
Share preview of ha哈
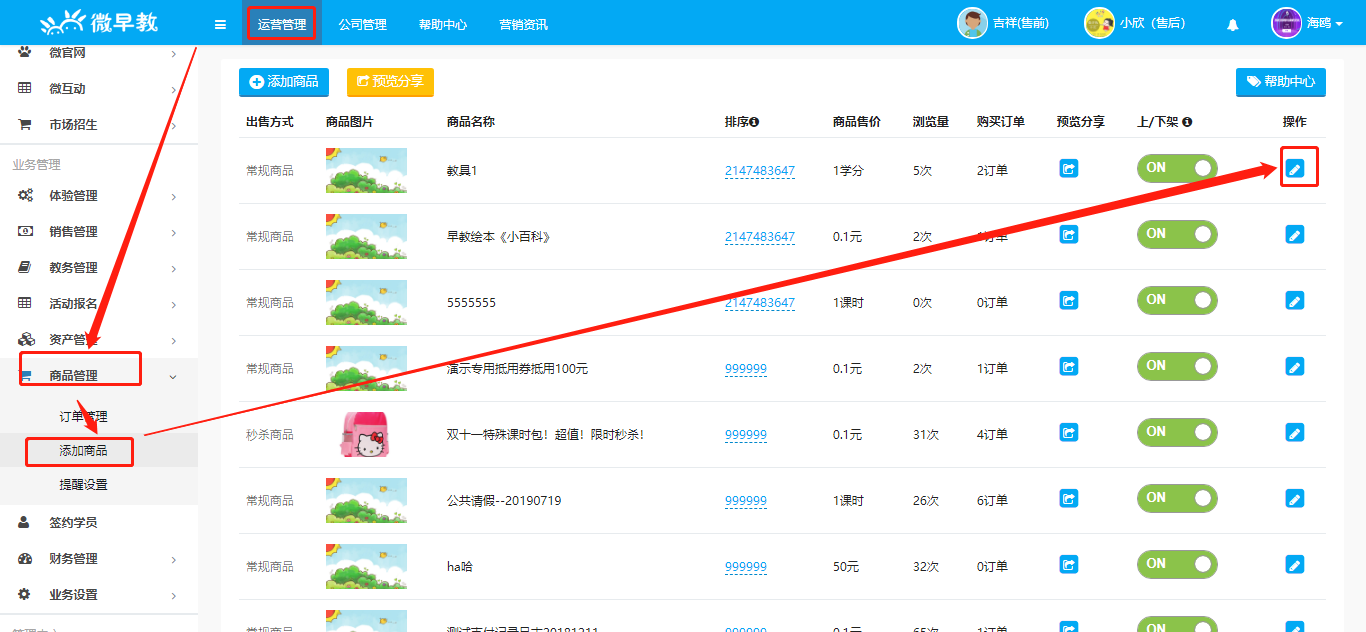coord(1069,565)
